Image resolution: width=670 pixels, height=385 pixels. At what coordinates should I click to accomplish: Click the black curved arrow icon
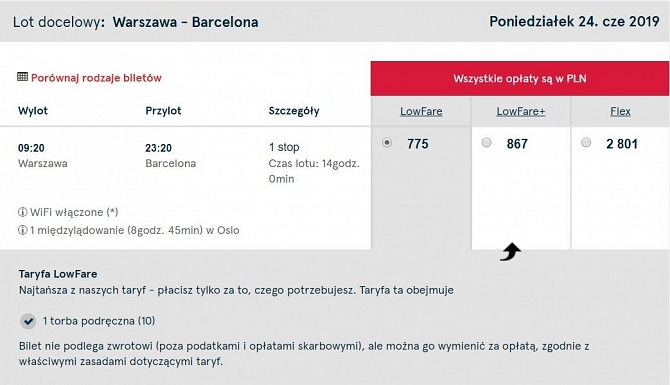[511, 252]
